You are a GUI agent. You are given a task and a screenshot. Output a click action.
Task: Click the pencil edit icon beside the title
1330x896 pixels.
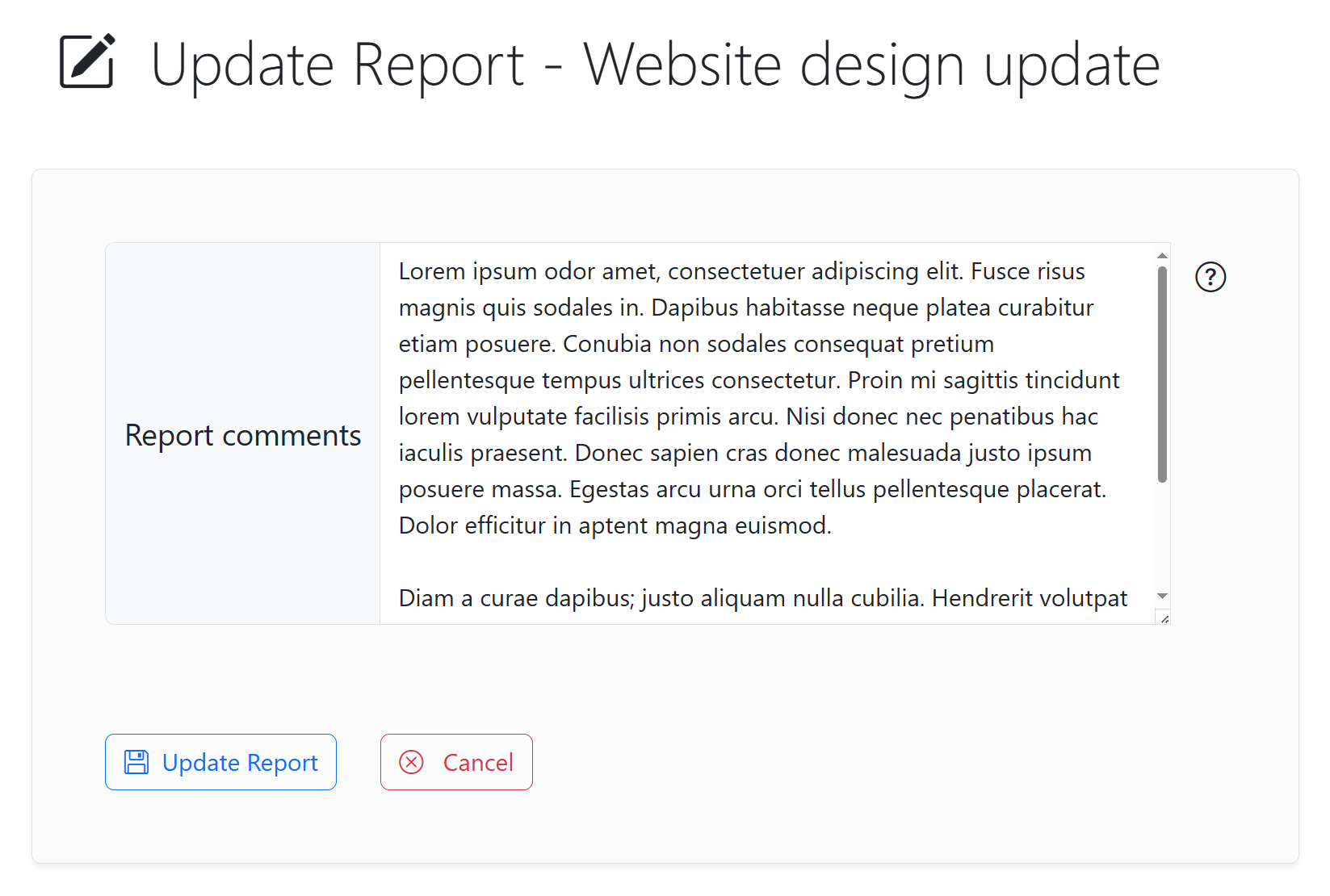pos(87,61)
